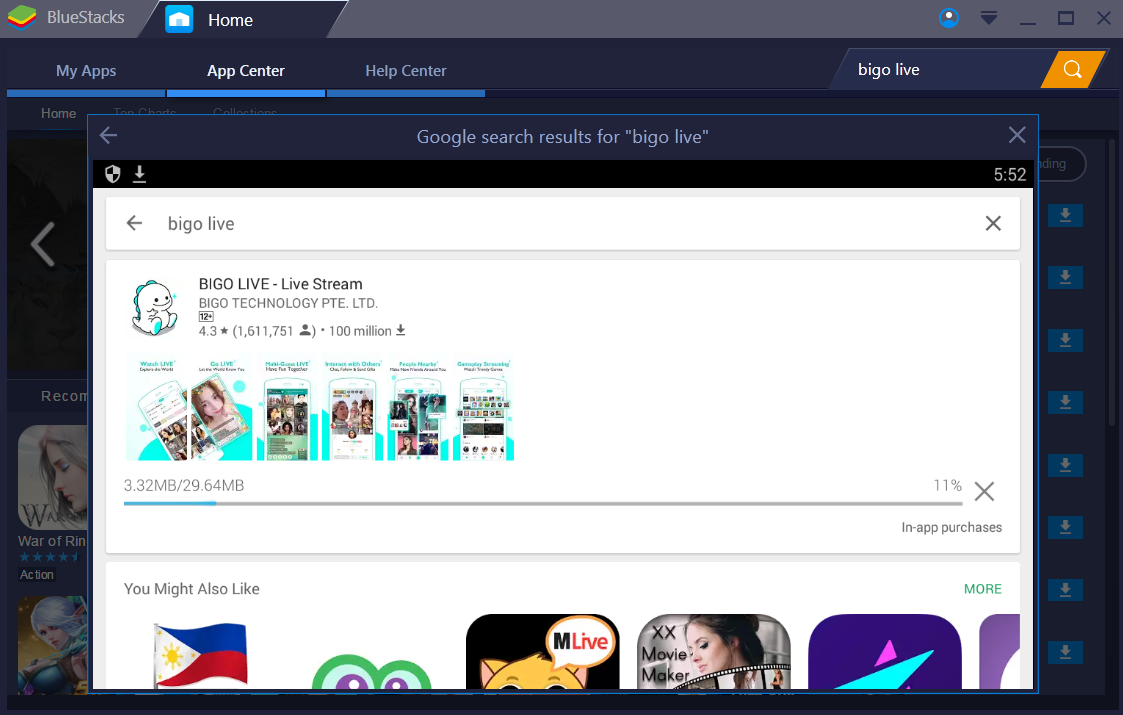Click the download arrow next to 100 million
The width and height of the screenshot is (1123, 715).
tap(402, 330)
